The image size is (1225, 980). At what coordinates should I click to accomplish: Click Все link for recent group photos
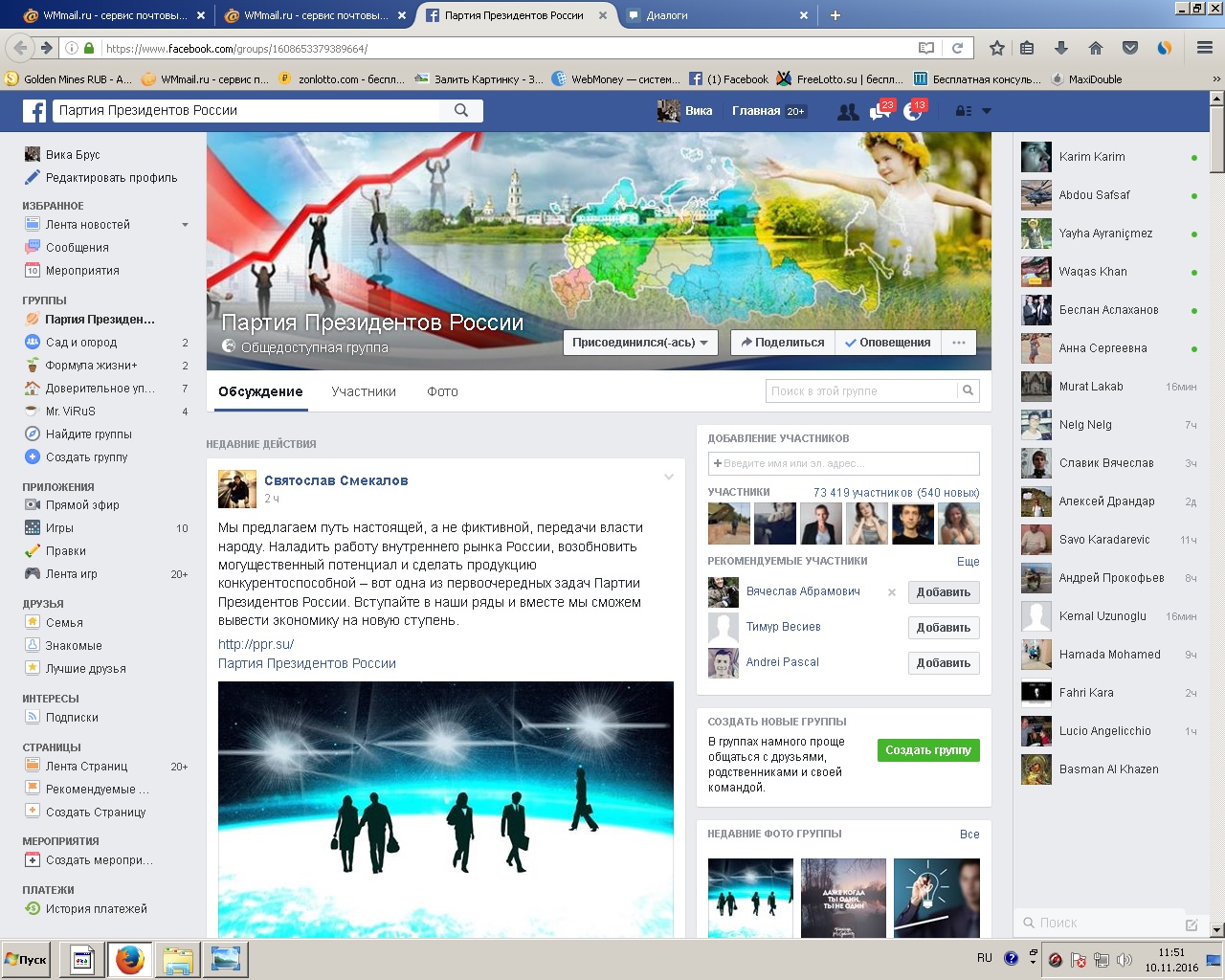[969, 835]
